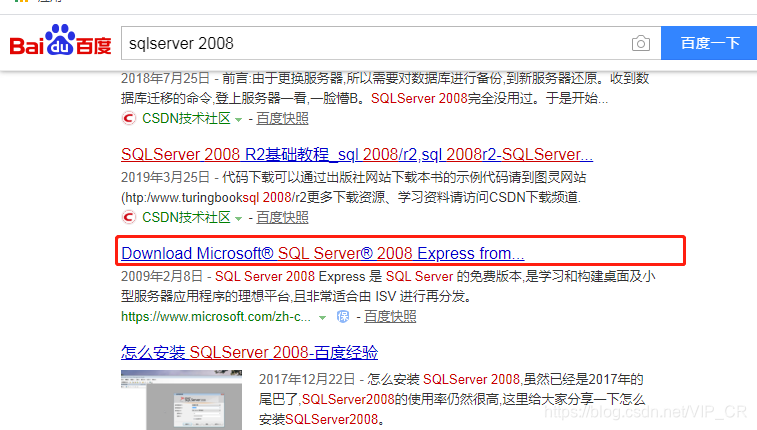Open image search via camera icon
757x430 pixels.
641,43
